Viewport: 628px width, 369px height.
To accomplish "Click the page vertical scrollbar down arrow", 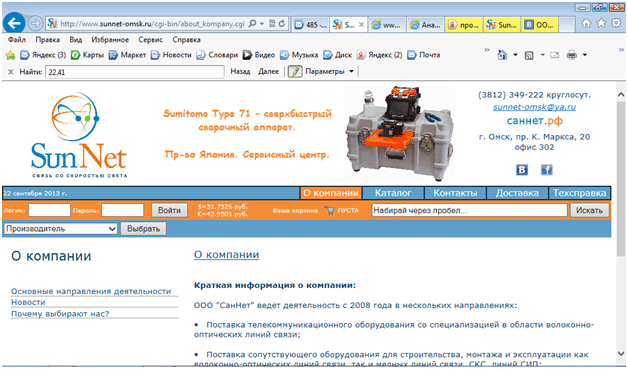I will pyautogui.click(x=621, y=353).
